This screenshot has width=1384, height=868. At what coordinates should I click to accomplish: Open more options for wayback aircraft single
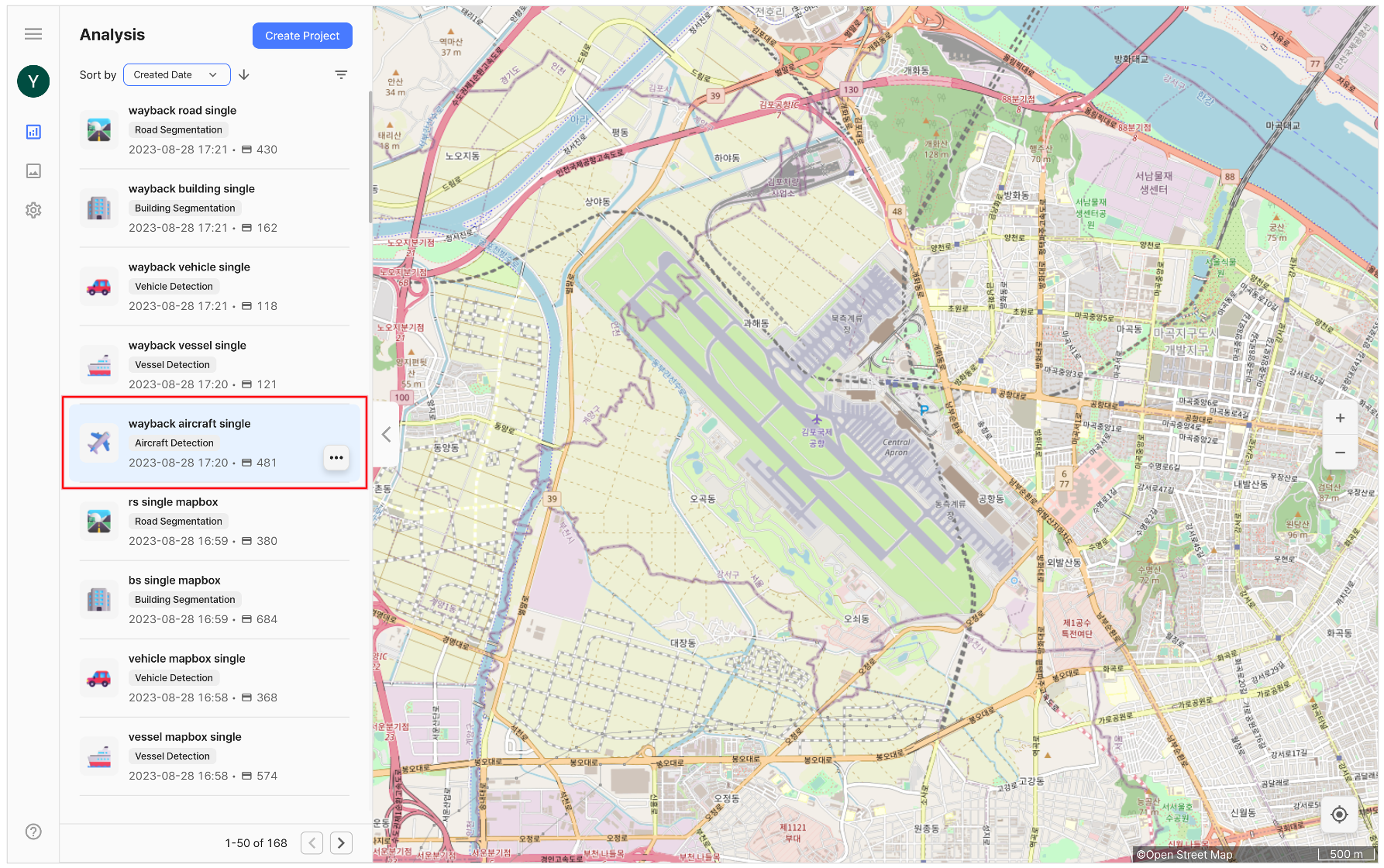click(x=336, y=458)
